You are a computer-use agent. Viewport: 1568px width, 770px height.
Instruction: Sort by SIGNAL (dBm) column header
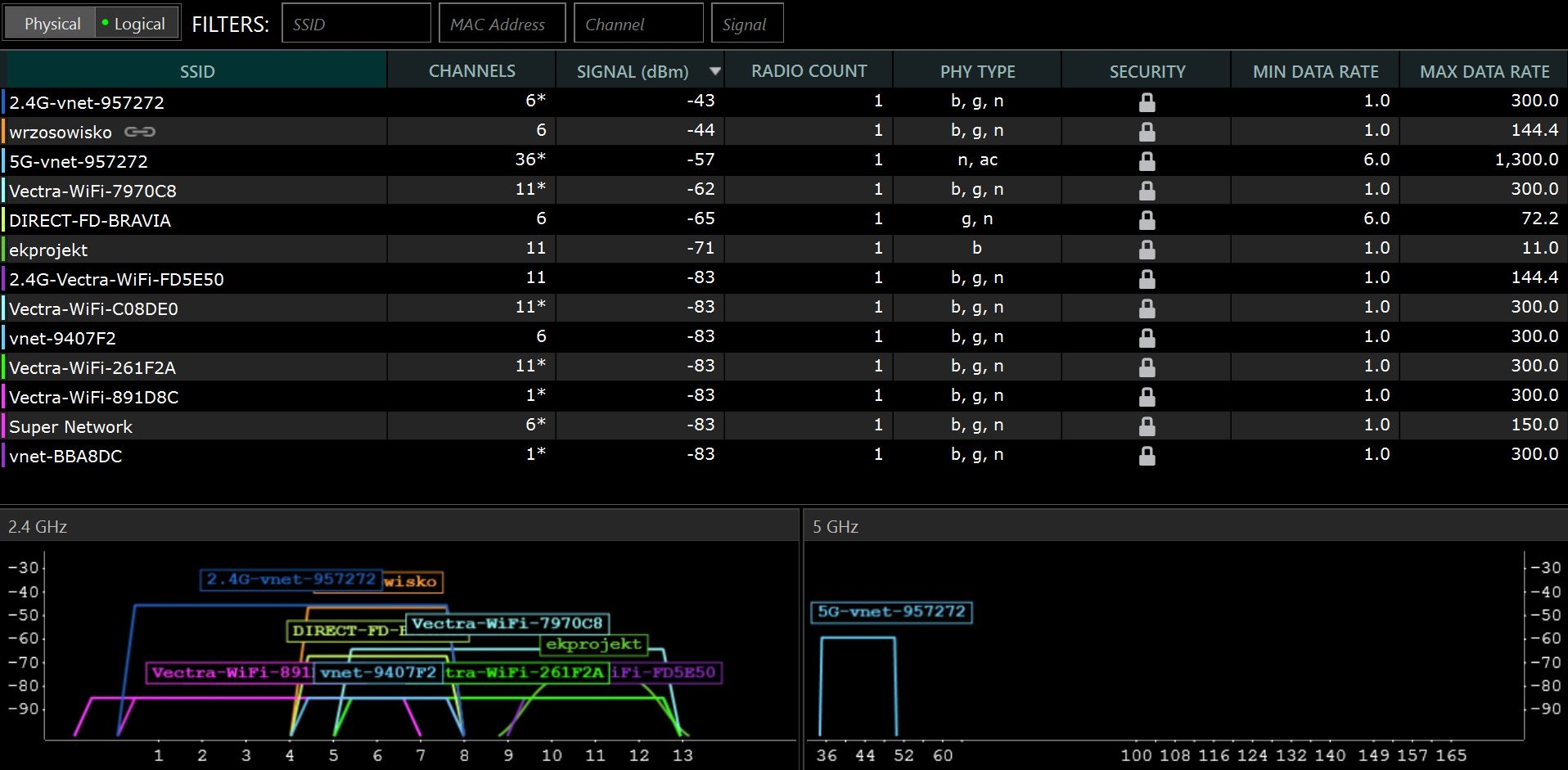(633, 71)
